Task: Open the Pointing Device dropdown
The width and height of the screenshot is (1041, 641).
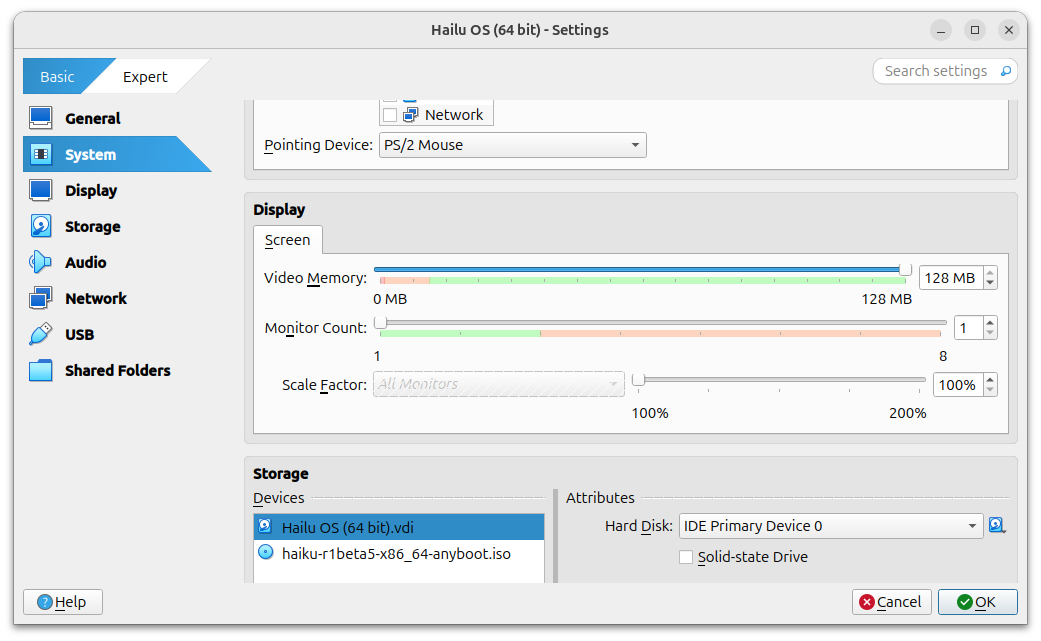Action: tap(513, 145)
